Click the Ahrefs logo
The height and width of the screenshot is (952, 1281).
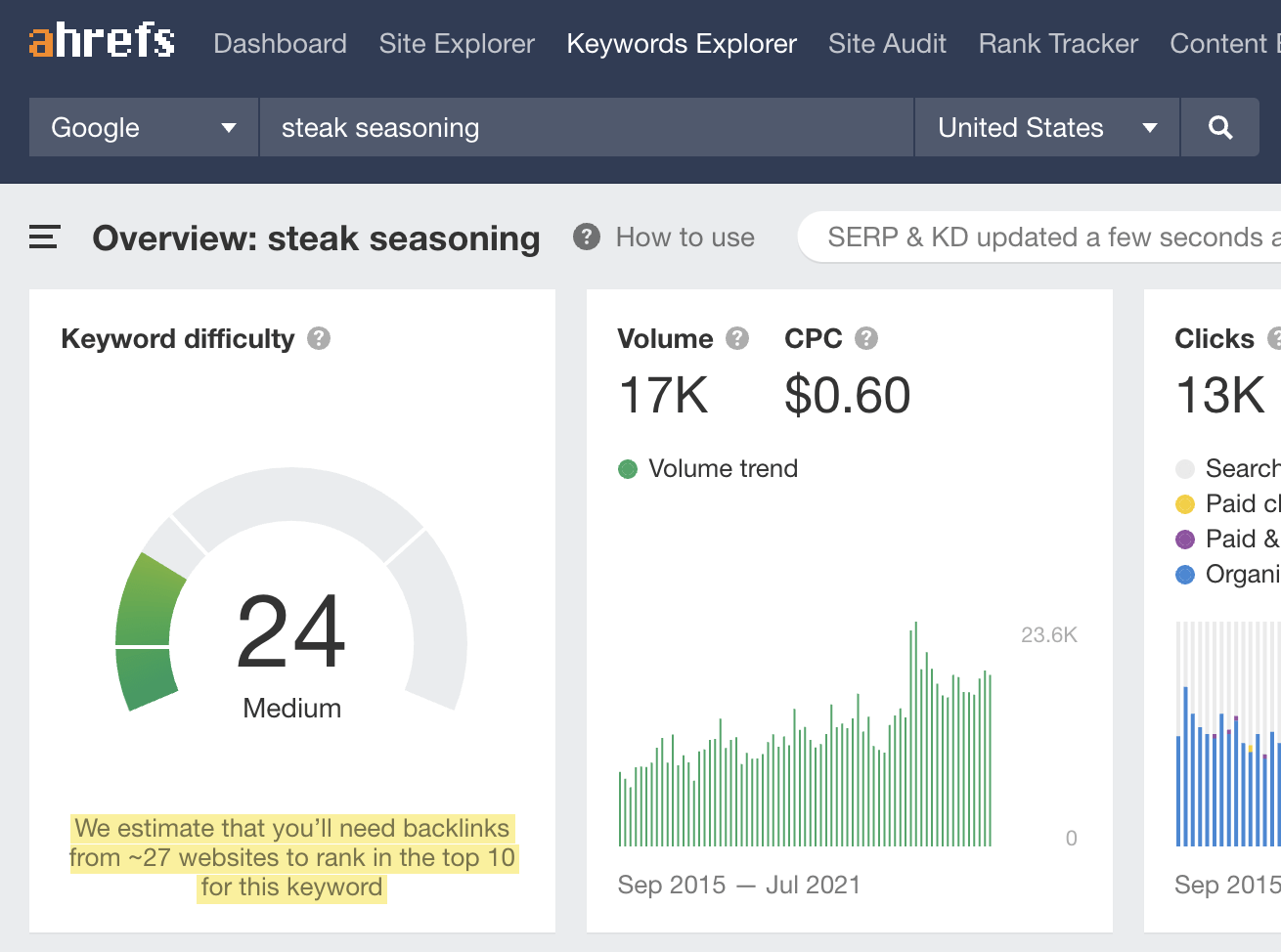(101, 42)
